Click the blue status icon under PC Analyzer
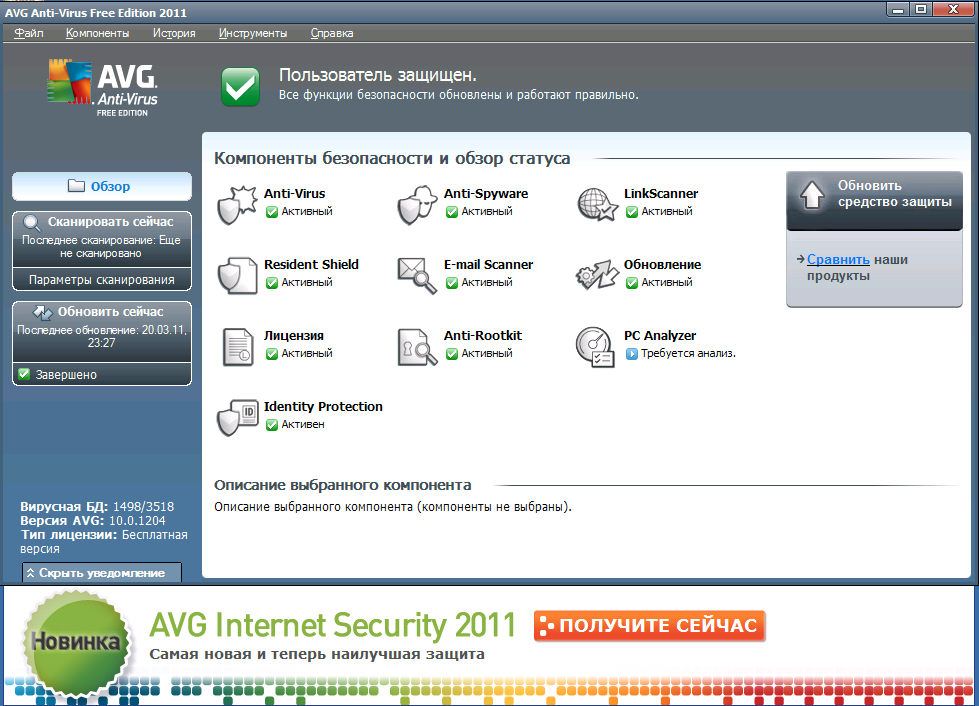 631,354
